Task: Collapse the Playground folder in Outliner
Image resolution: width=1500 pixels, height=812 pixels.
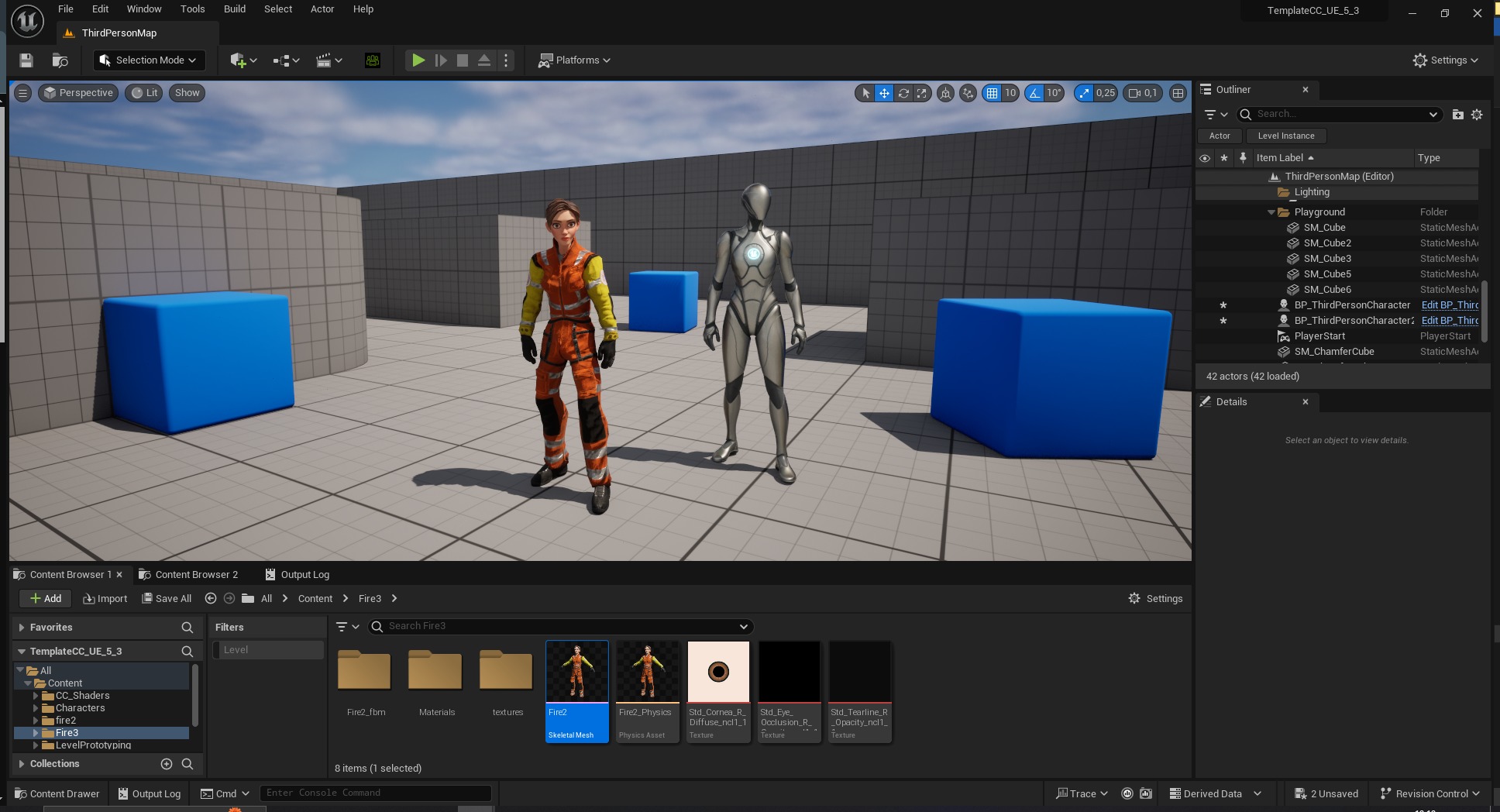Action: pos(1271,212)
